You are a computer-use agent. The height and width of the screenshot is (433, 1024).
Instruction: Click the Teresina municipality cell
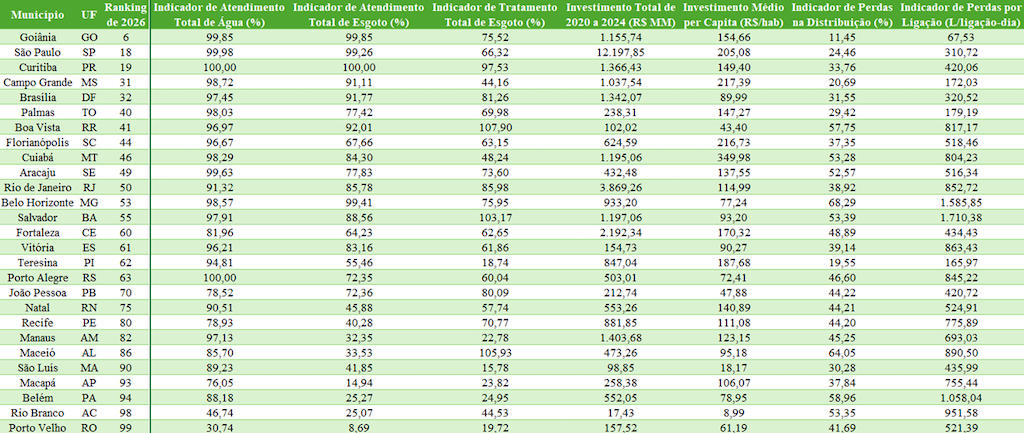(x=38, y=263)
